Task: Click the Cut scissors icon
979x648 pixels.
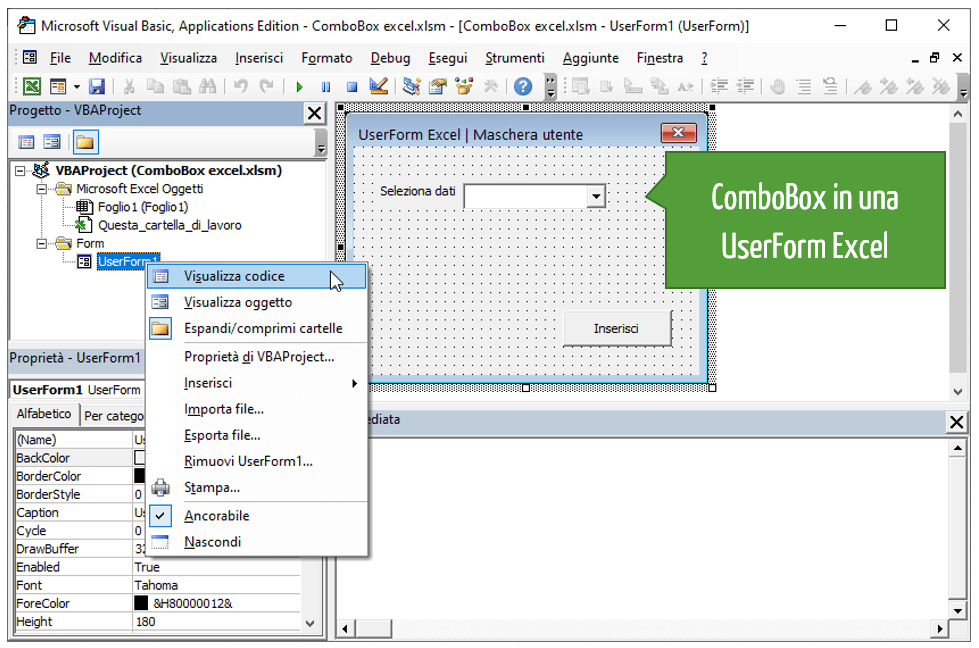Action: (x=129, y=86)
